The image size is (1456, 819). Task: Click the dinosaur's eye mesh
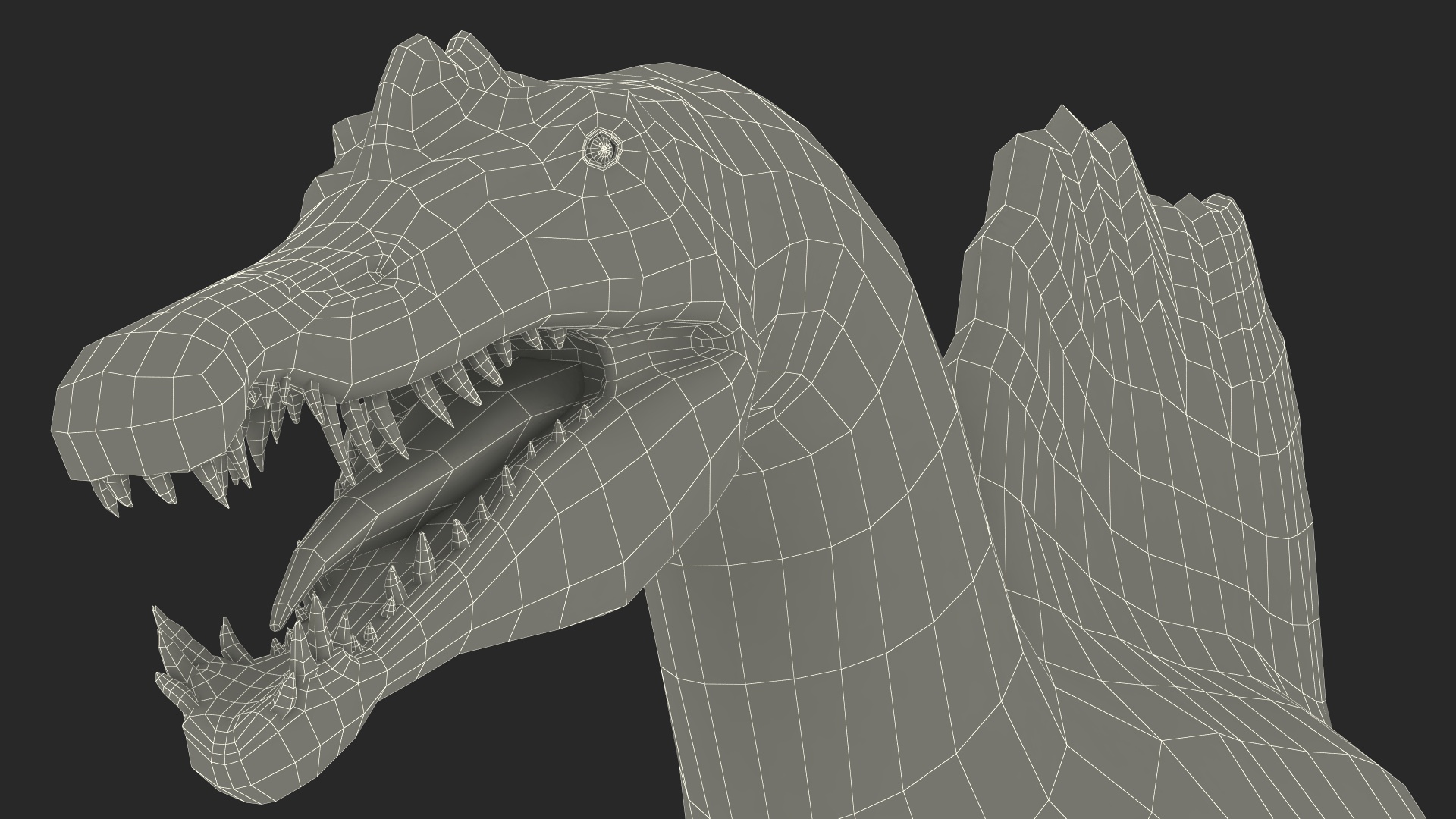(x=603, y=147)
